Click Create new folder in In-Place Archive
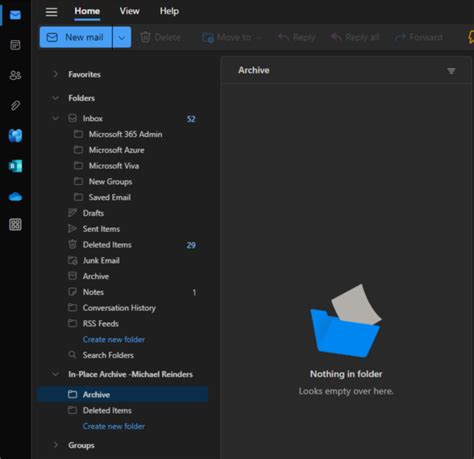 (x=114, y=426)
